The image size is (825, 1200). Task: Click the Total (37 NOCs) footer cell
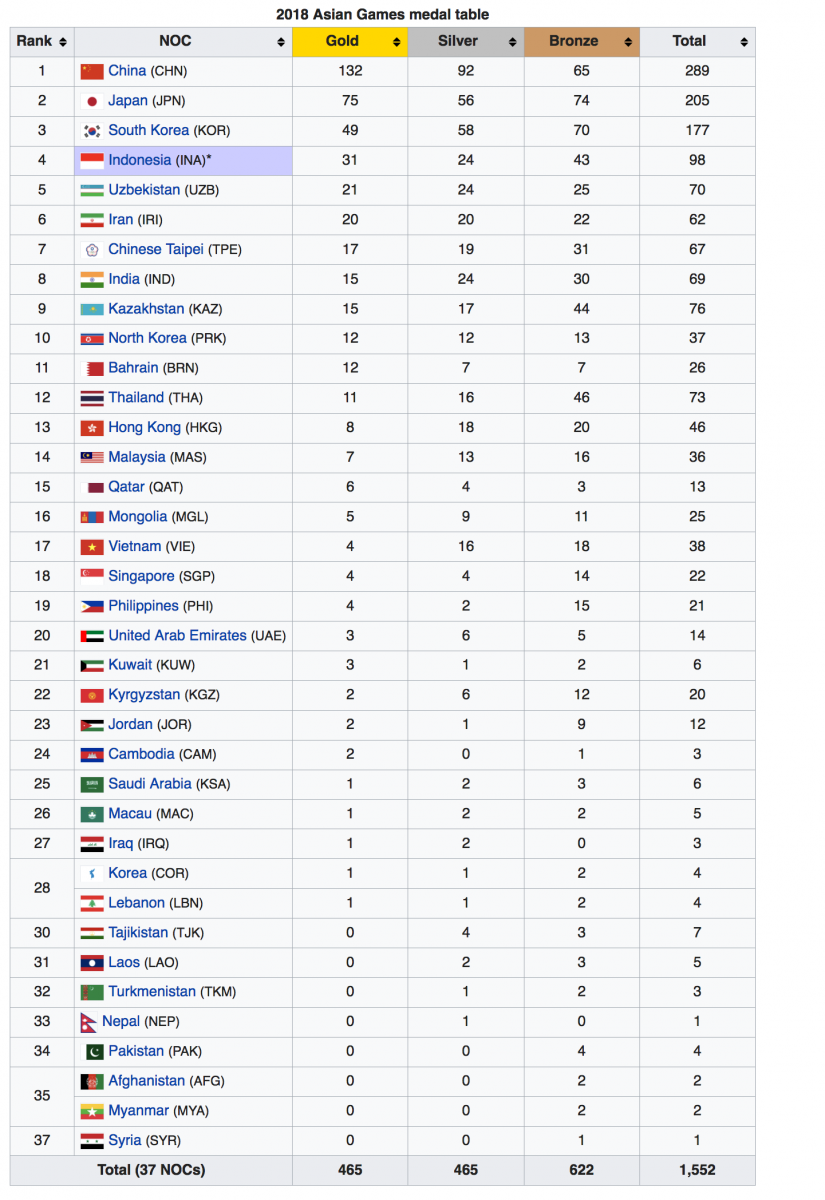tap(151, 1170)
